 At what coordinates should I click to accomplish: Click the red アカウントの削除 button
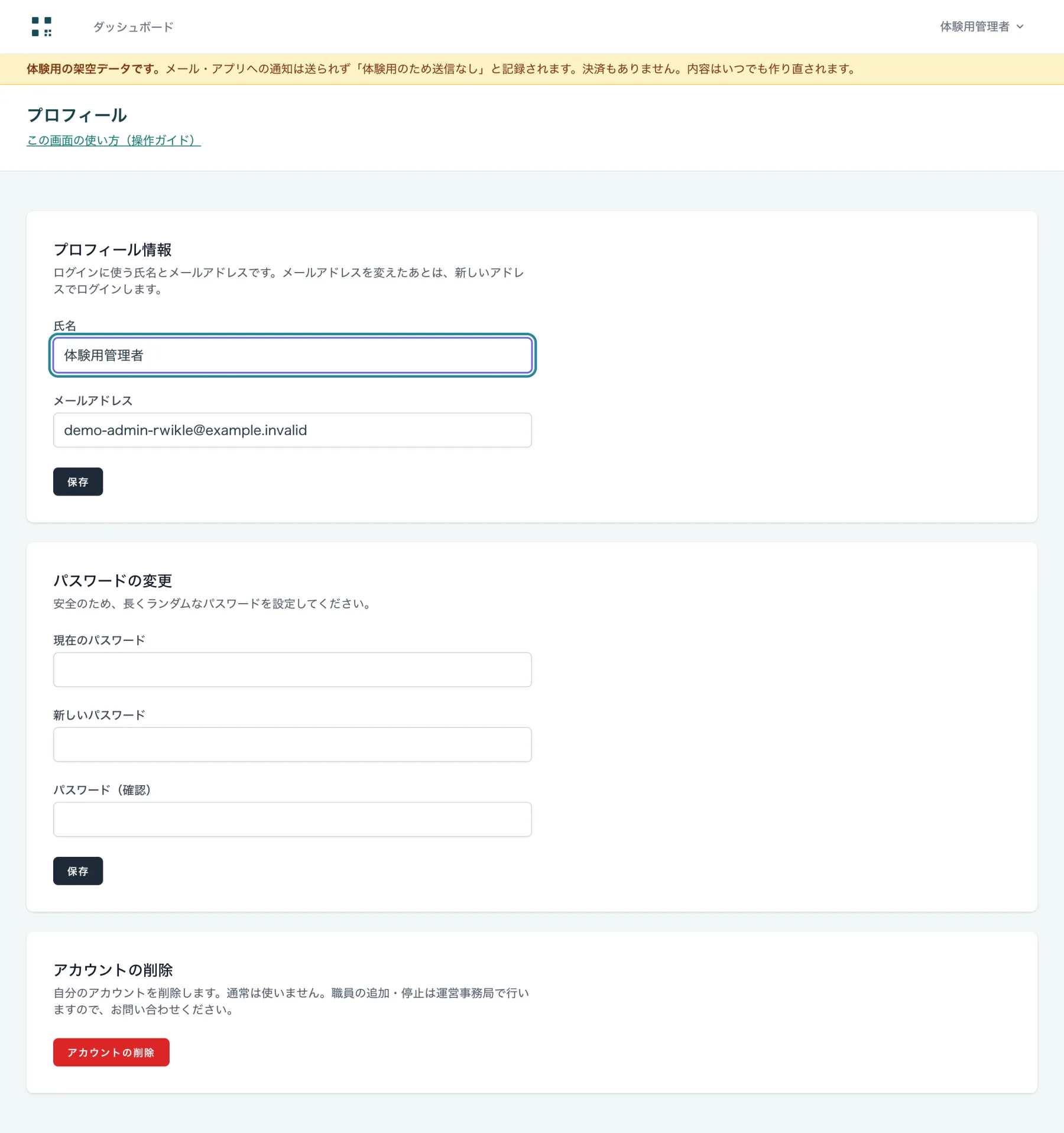tap(111, 1053)
